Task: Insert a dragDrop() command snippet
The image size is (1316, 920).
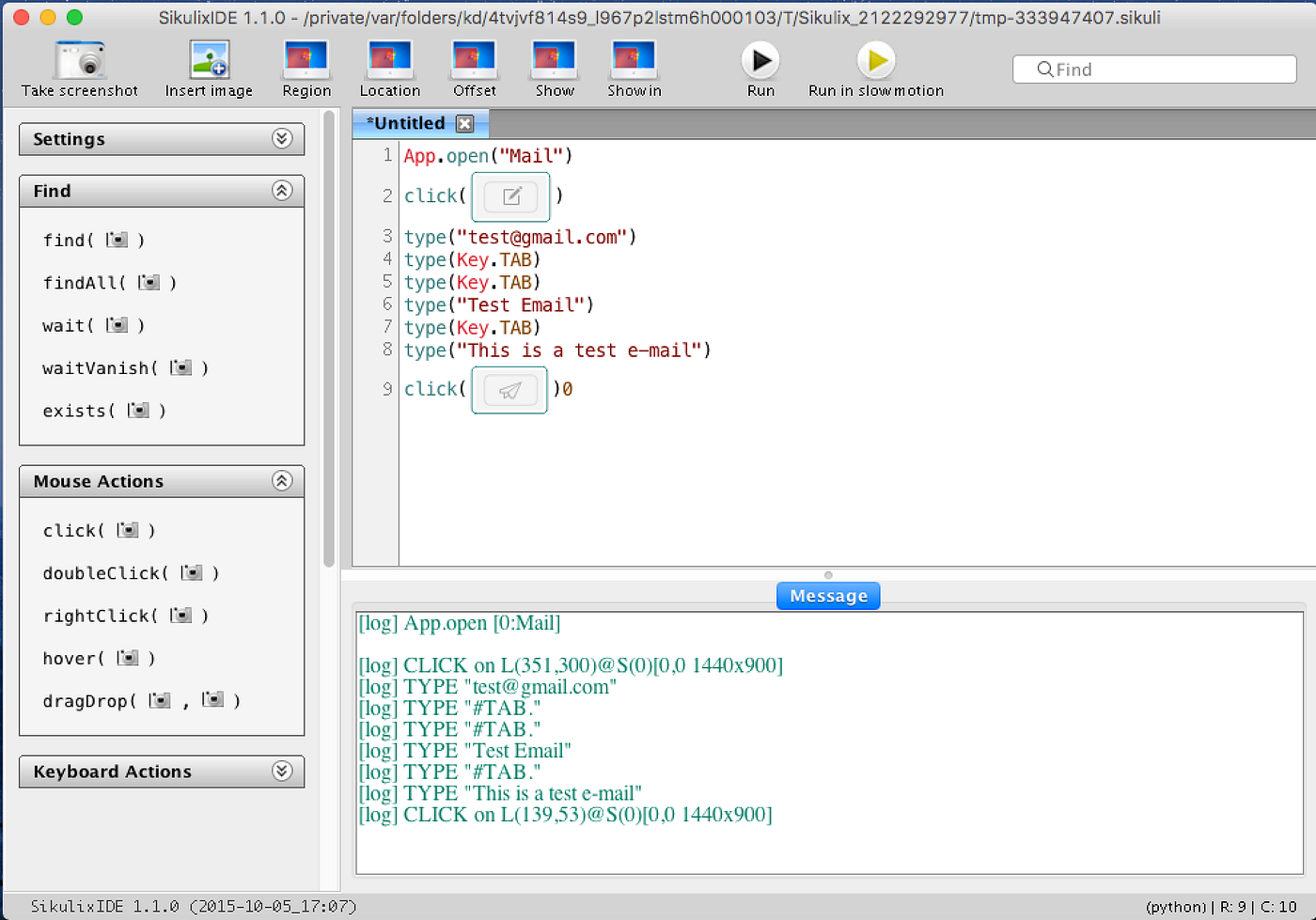Action: tap(141, 700)
